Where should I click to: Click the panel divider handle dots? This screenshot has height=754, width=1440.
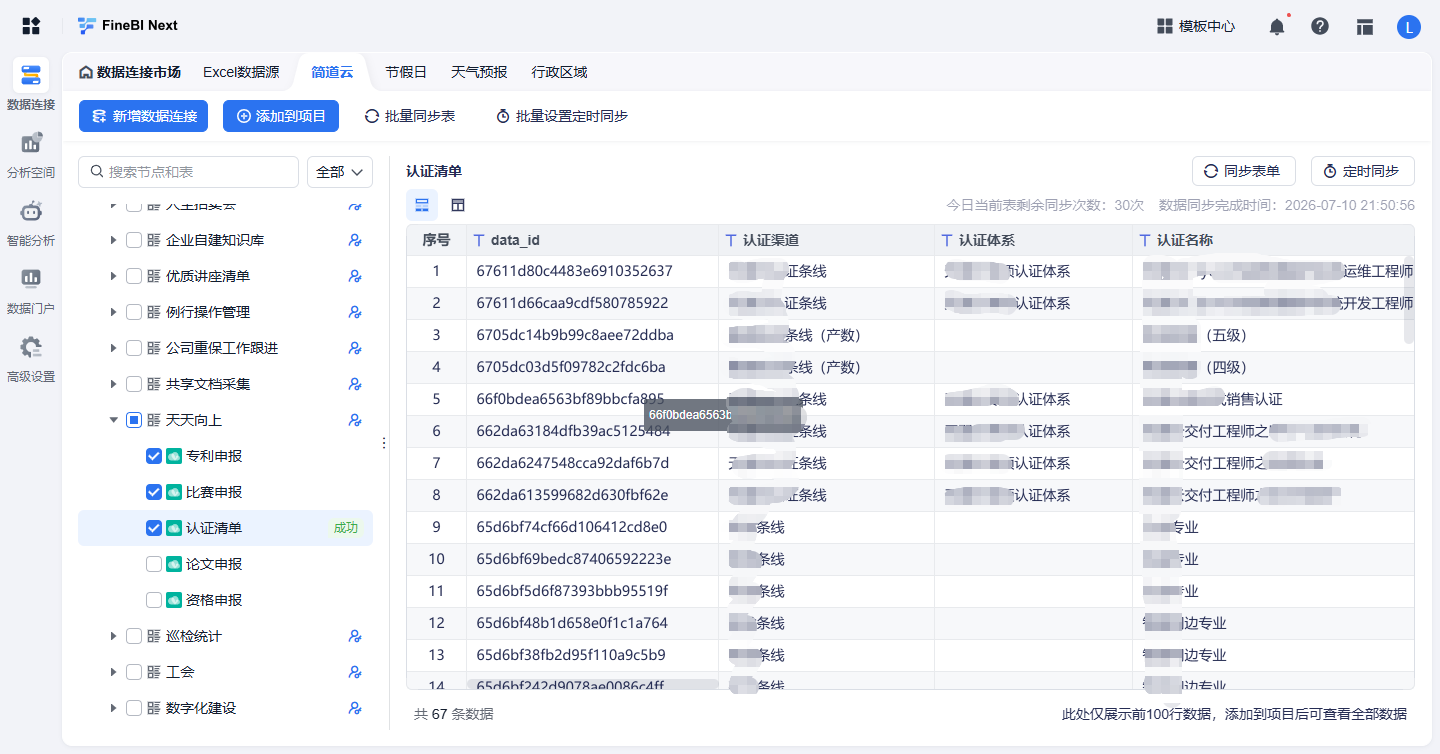pos(384,443)
